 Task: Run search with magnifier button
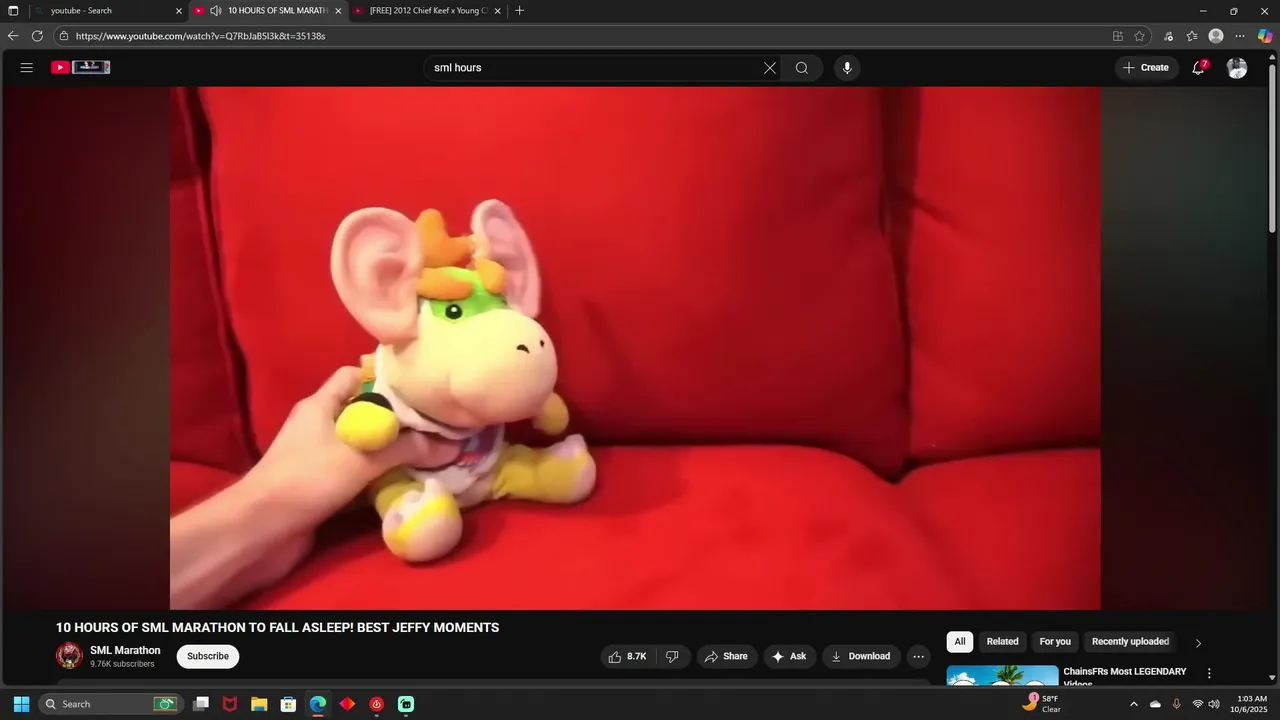tap(802, 68)
